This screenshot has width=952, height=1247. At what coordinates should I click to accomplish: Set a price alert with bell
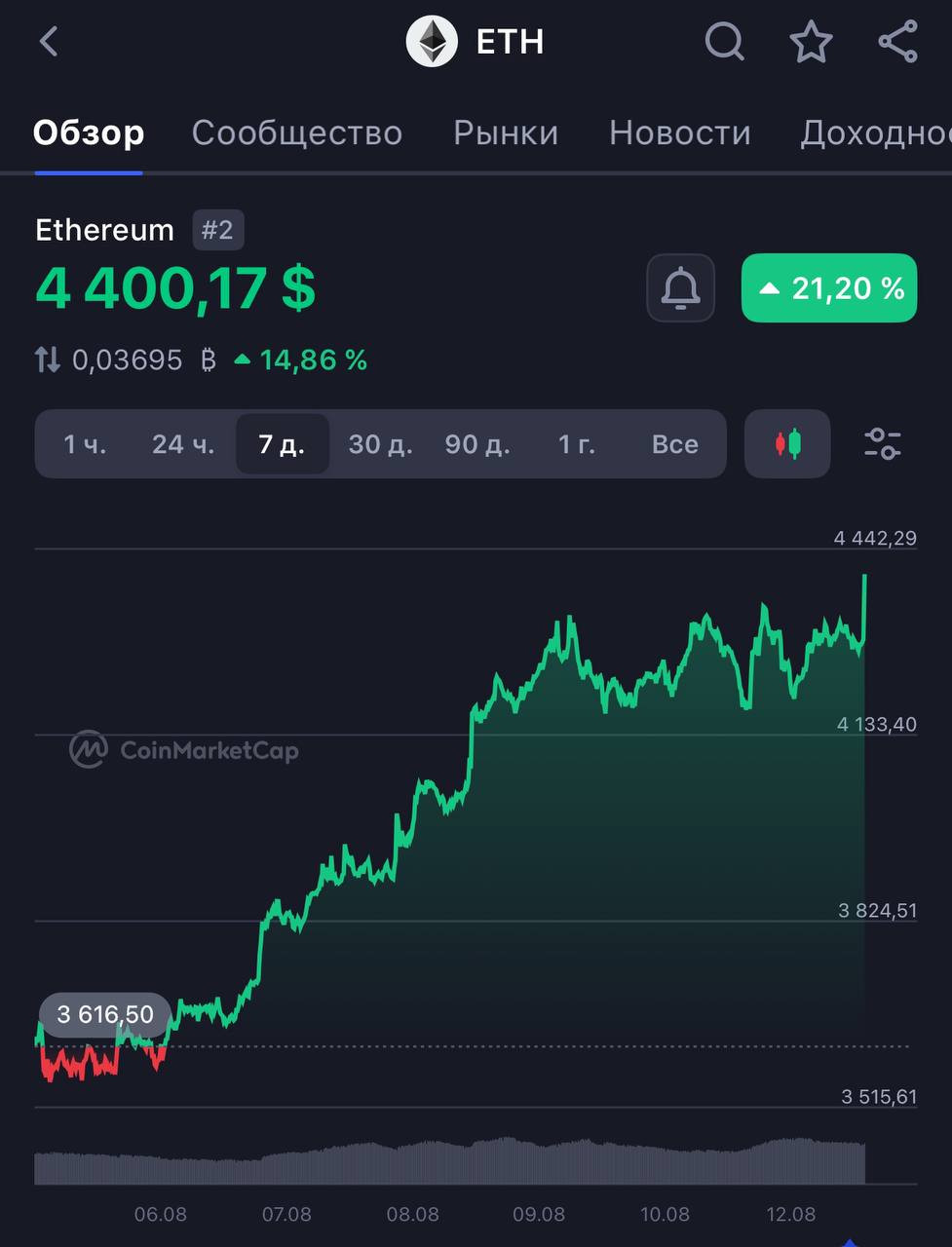coord(680,288)
